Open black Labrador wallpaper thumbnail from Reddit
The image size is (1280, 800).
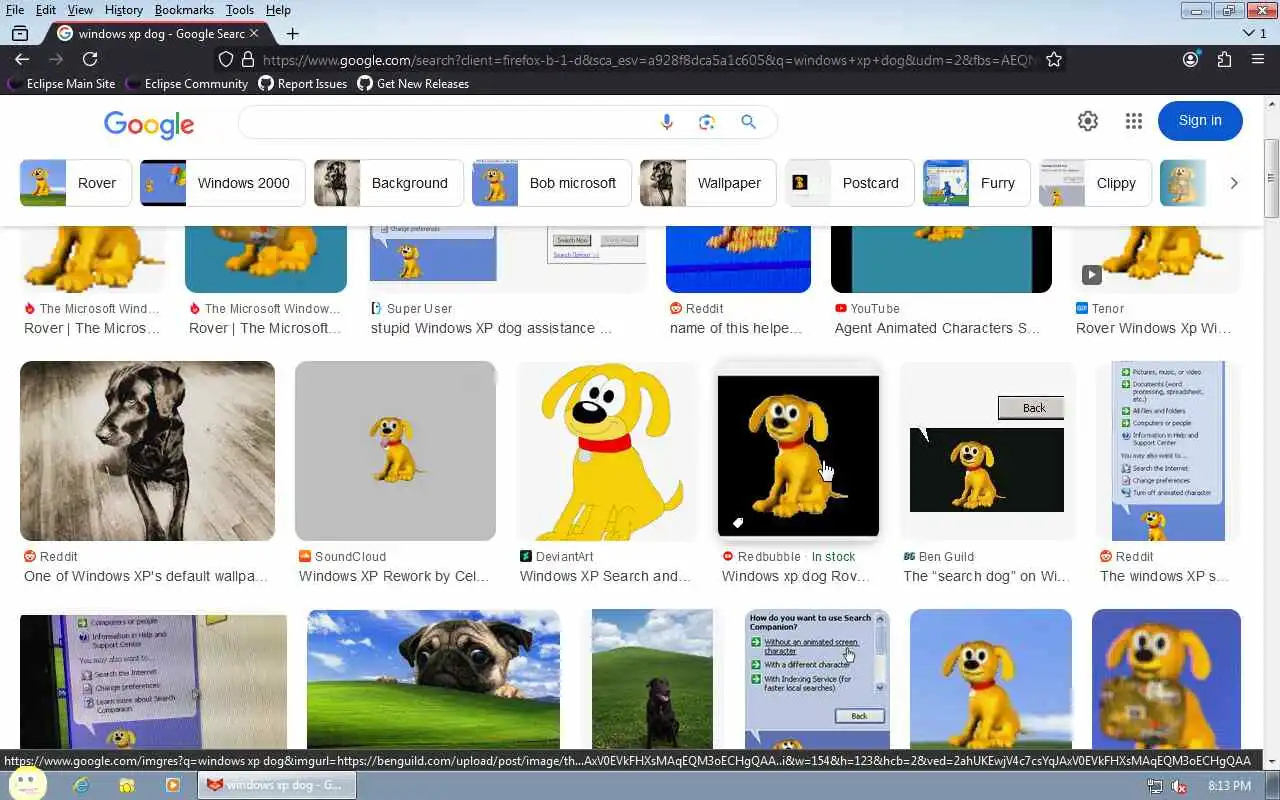[147, 451]
